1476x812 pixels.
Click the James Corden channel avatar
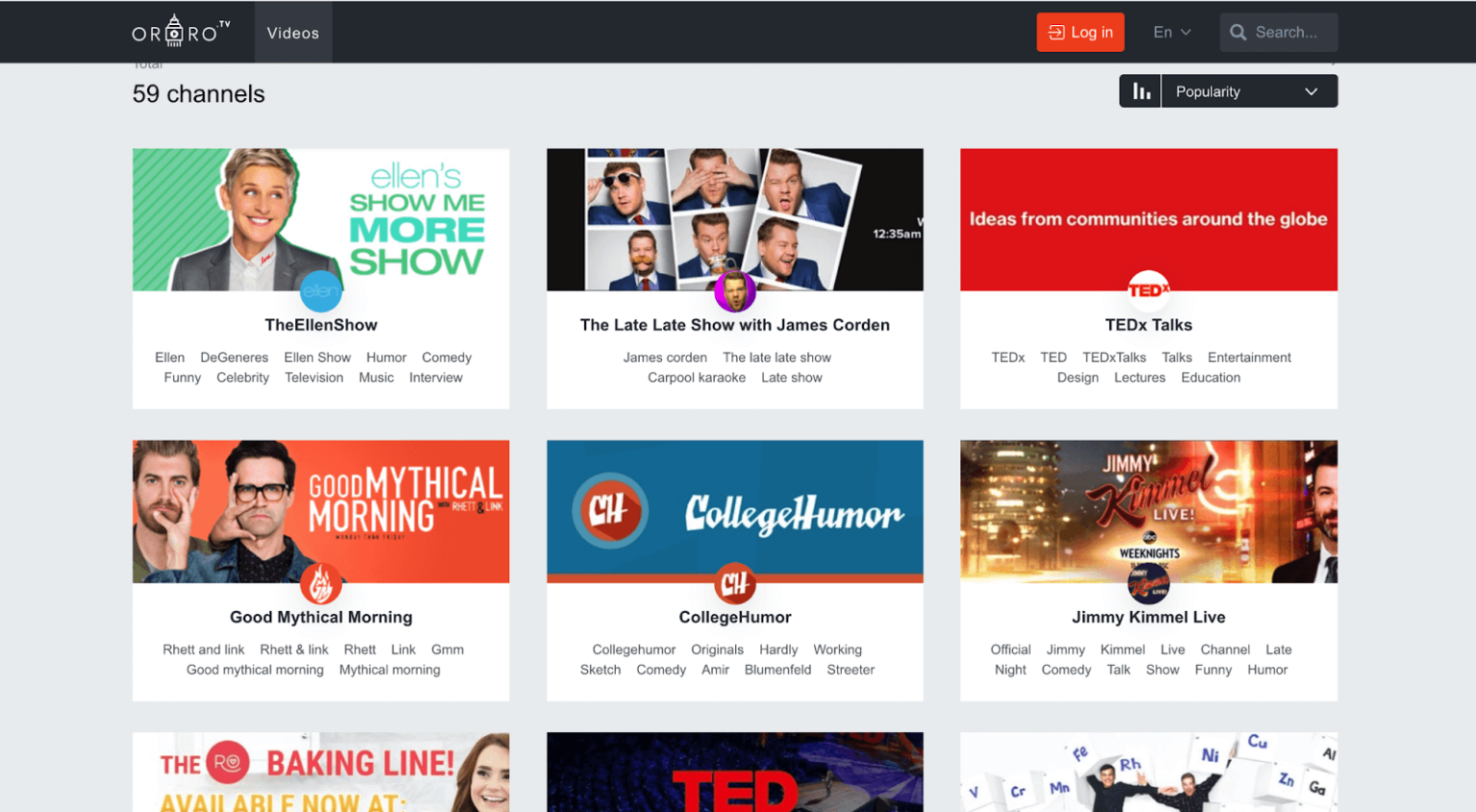735,291
